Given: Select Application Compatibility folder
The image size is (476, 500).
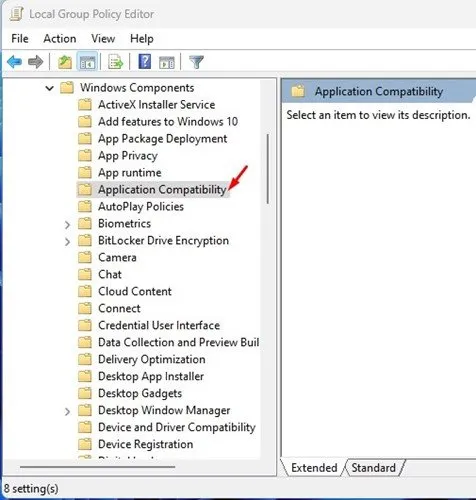Looking at the screenshot, I should [162, 190].
